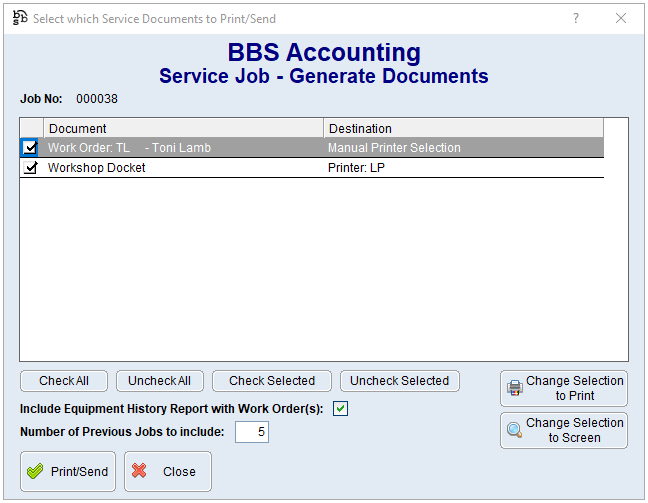Click the green checkmark icon on Print/Send
The height and width of the screenshot is (503, 648).
36,472
